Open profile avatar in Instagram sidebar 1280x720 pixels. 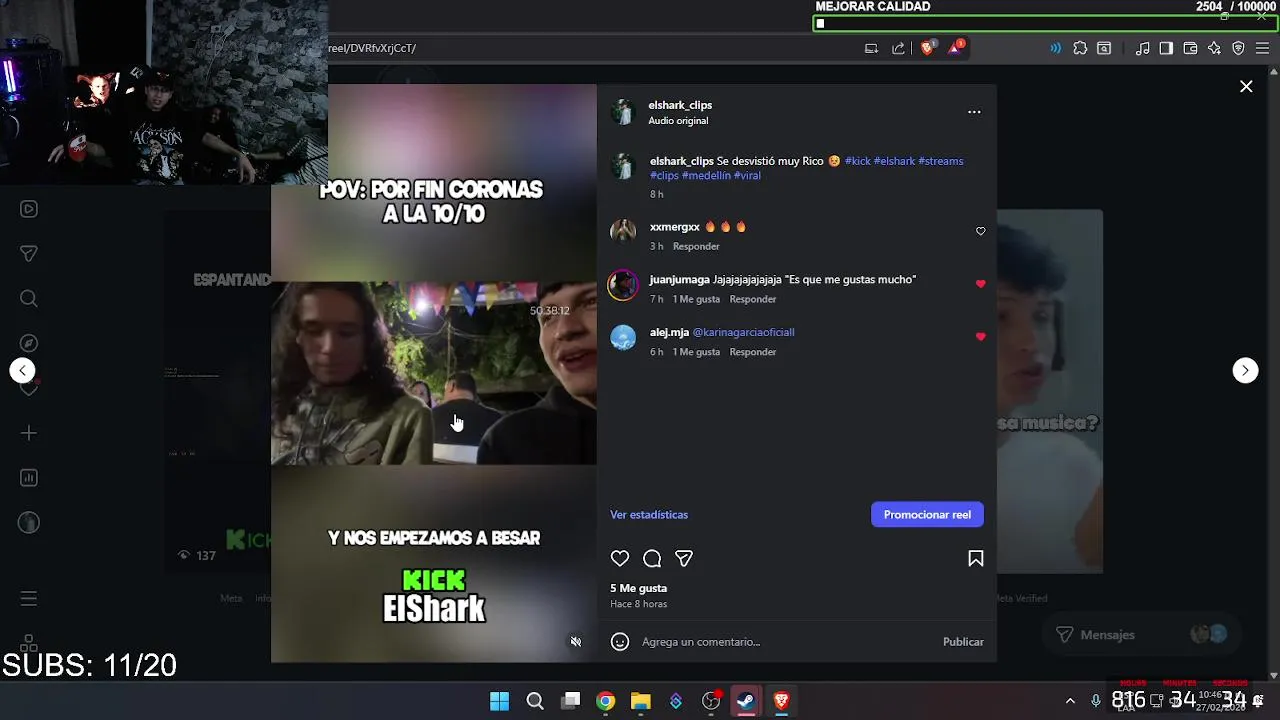click(29, 522)
